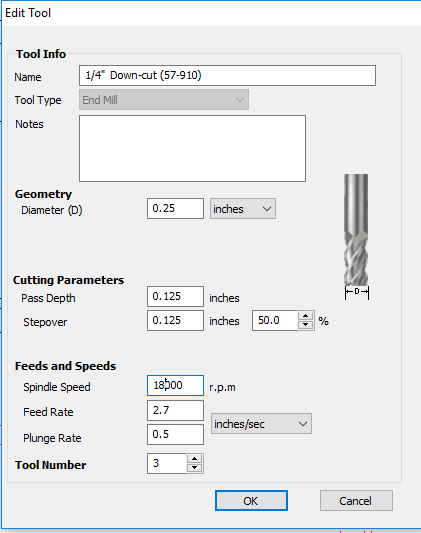Select the Diameter (D) value field
Image resolution: width=421 pixels, height=533 pixels.
175,208
